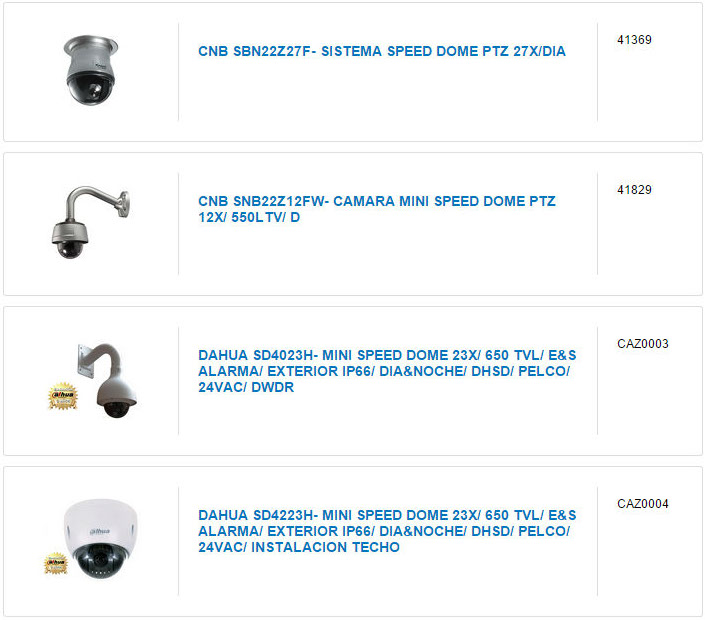Select product code 41829

coord(634,190)
